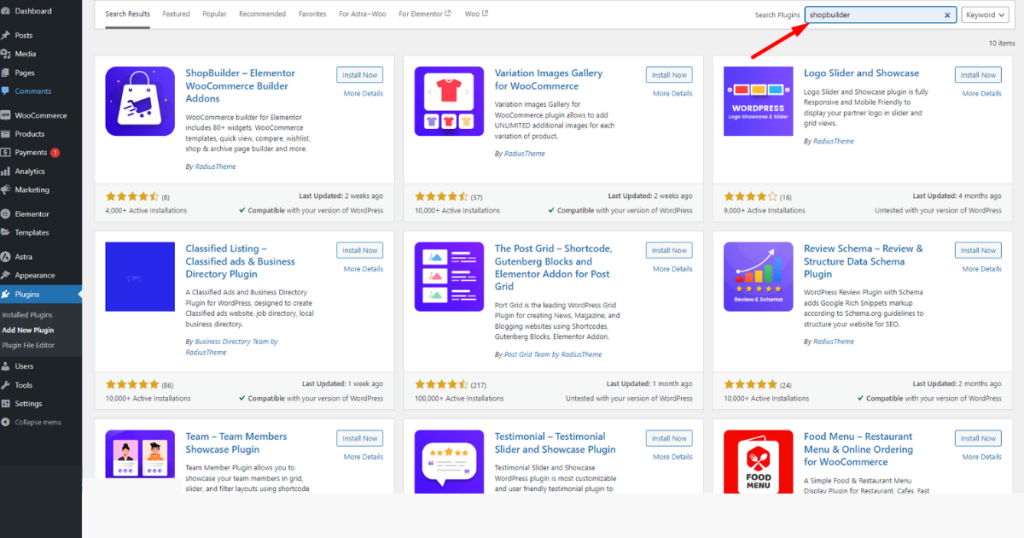
Task: Click the Templates folder icon
Action: pyautogui.click(x=6, y=232)
